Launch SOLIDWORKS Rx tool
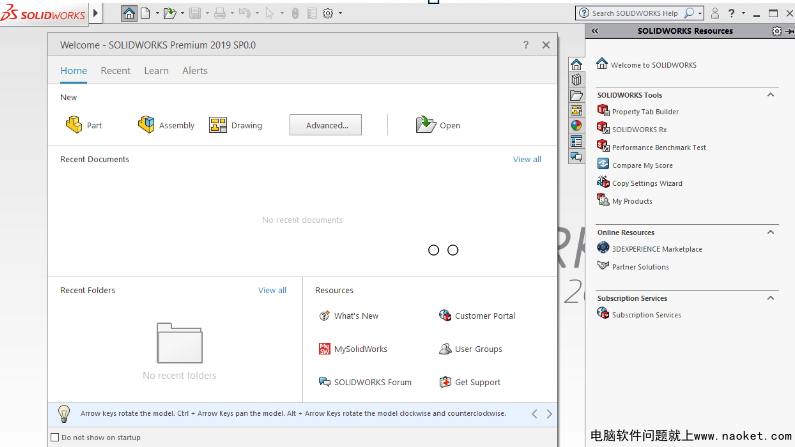 [x=632, y=129]
